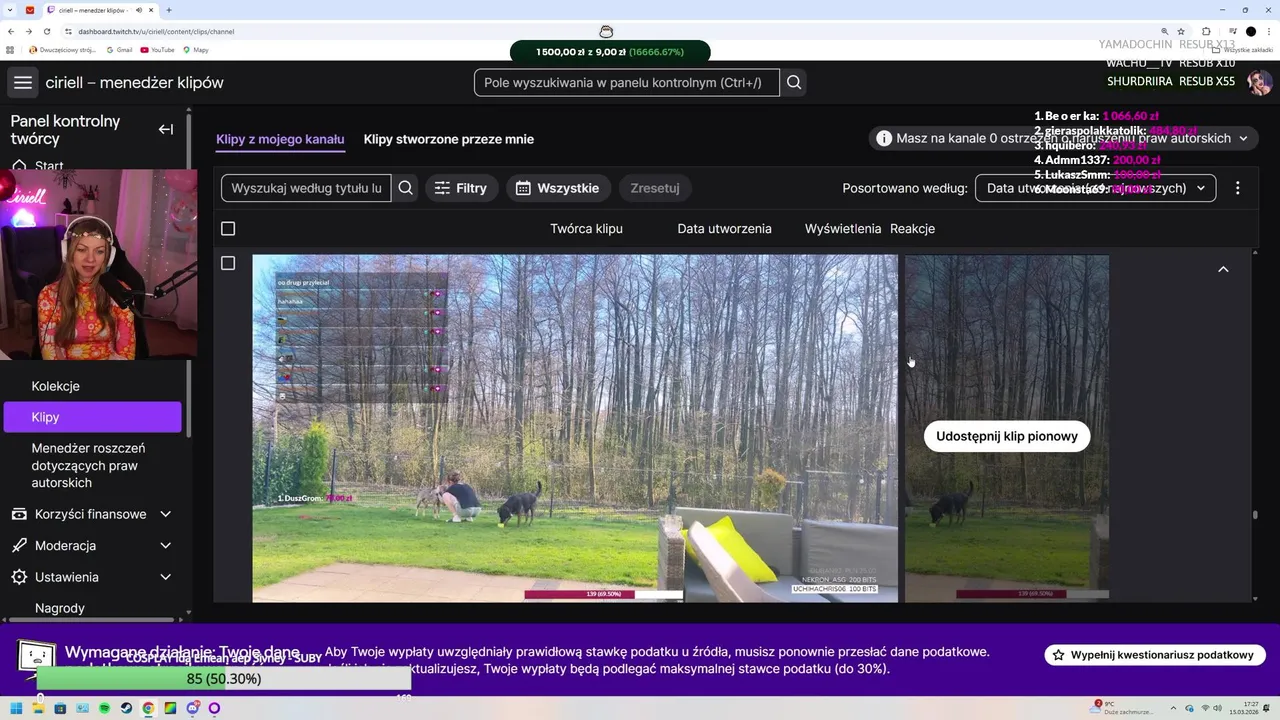Open the user avatar menu
The image size is (1280, 720).
point(1260,83)
